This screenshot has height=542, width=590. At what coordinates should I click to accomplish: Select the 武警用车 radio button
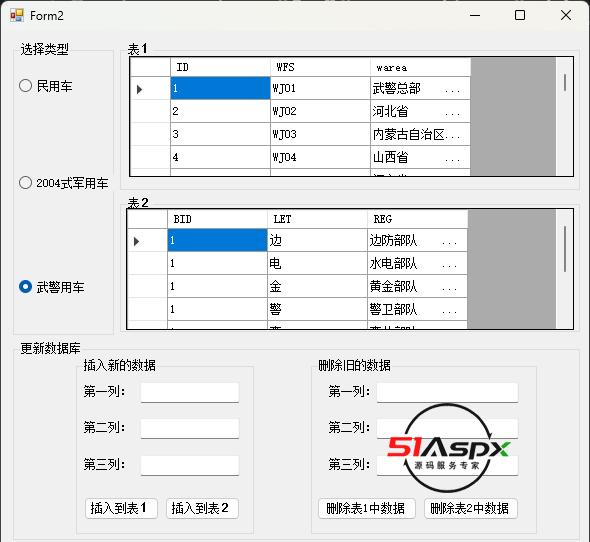(52, 287)
